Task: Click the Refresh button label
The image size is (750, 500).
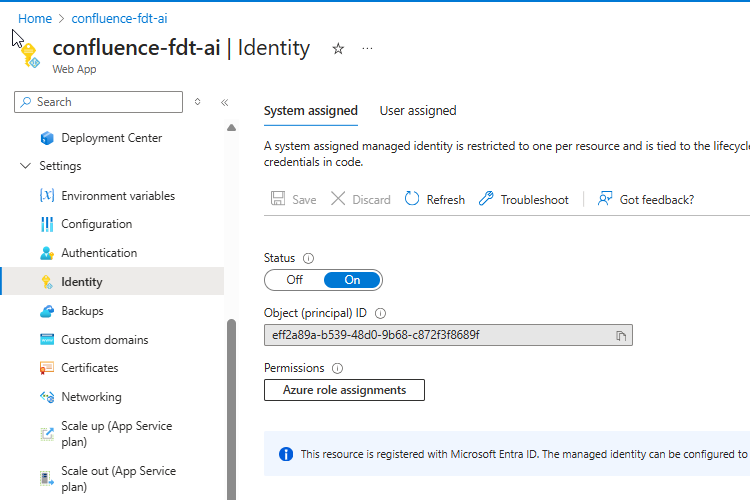Action: [x=446, y=200]
